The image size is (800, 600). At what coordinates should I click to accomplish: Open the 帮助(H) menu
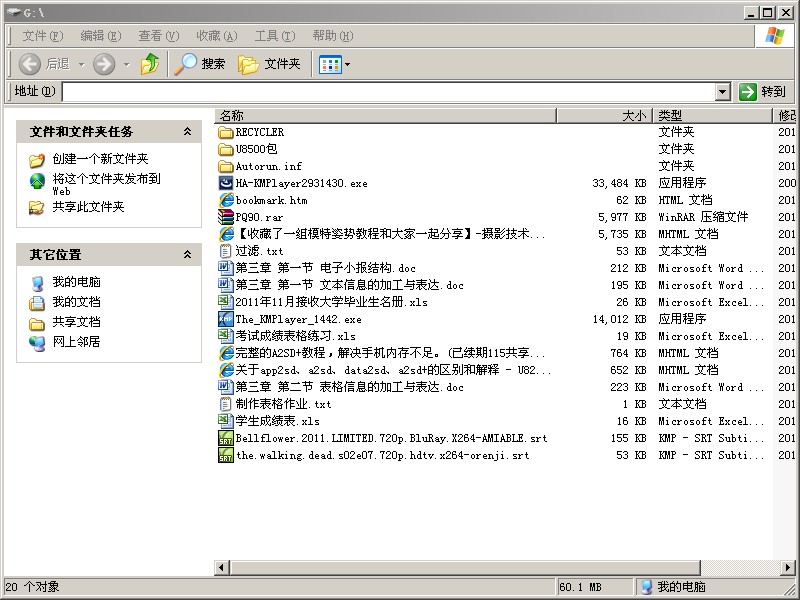333,36
